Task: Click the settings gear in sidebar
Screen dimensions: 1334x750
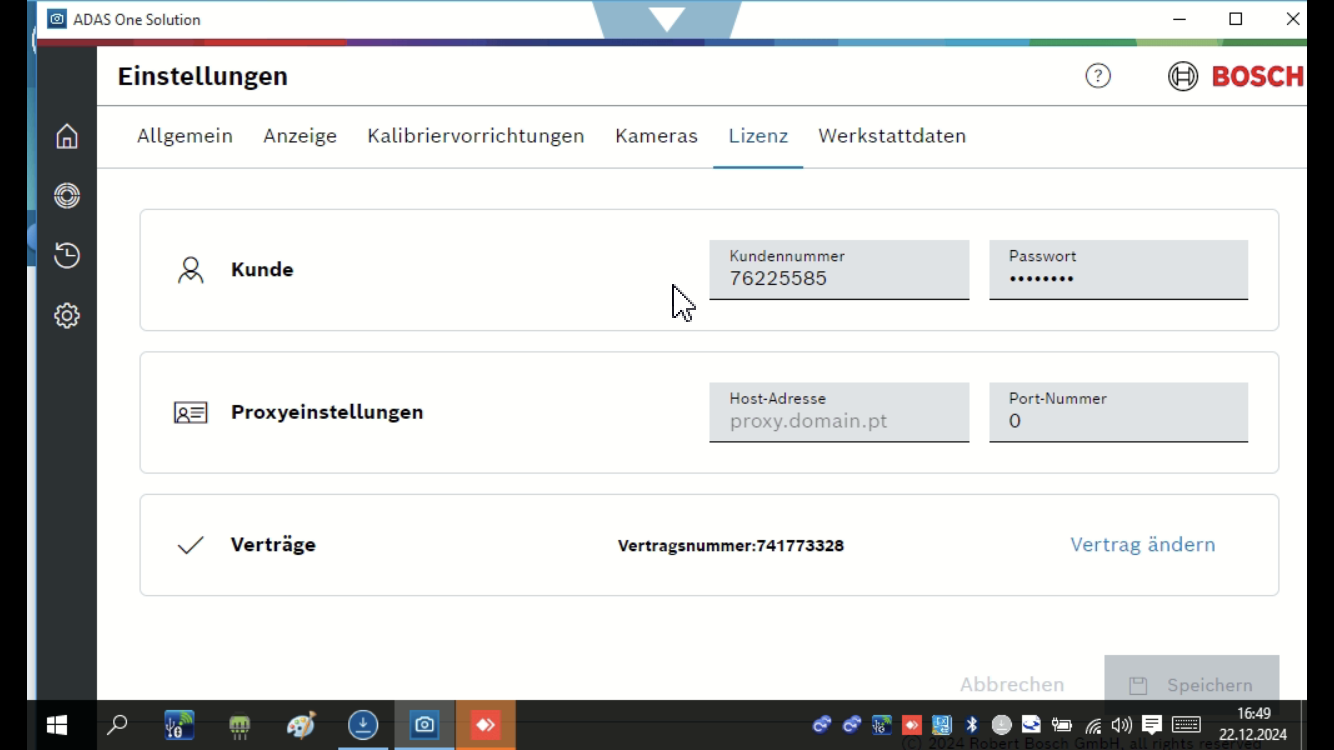Action: pyautogui.click(x=67, y=316)
